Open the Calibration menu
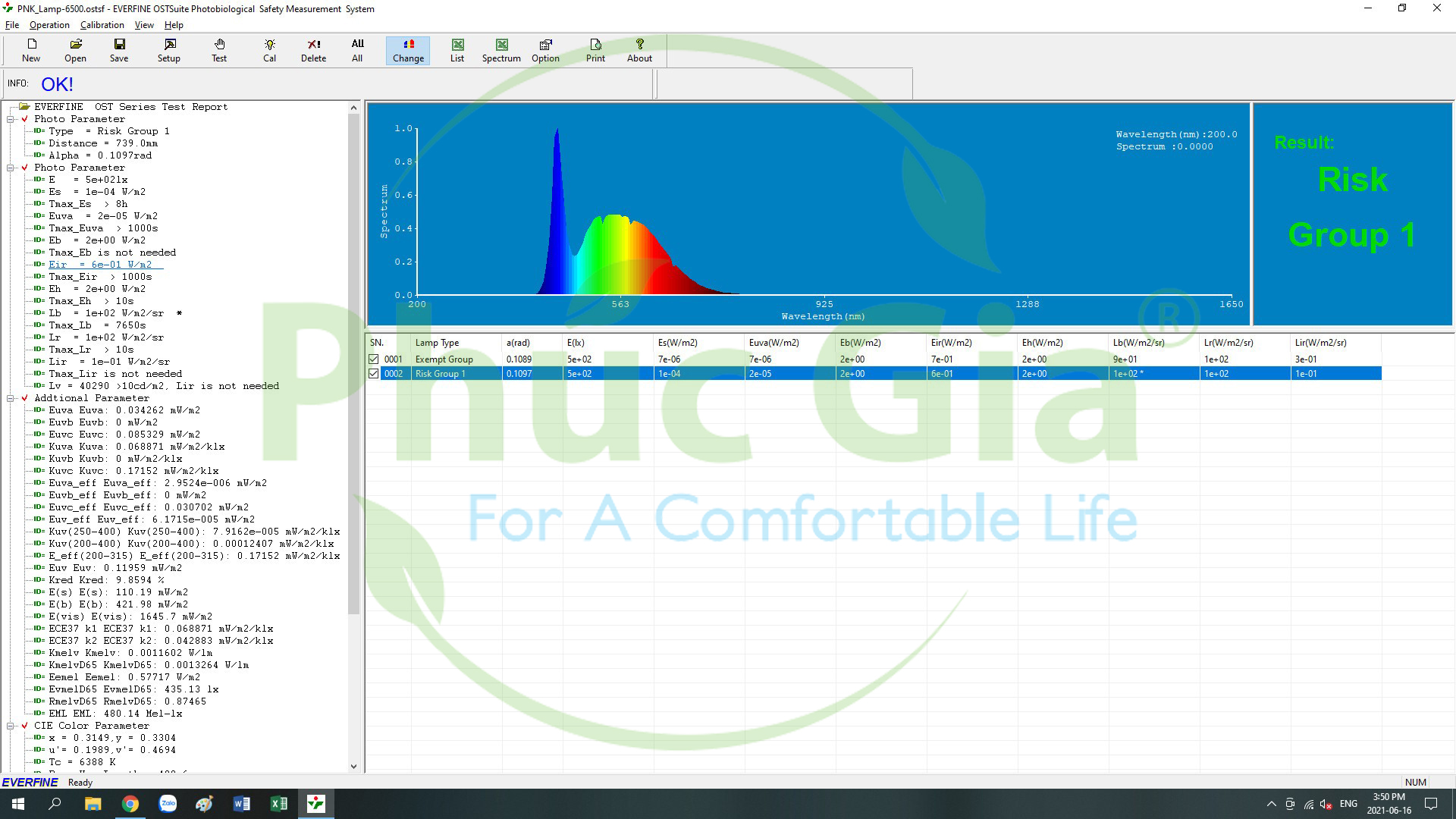The width and height of the screenshot is (1456, 819). pyautogui.click(x=102, y=25)
